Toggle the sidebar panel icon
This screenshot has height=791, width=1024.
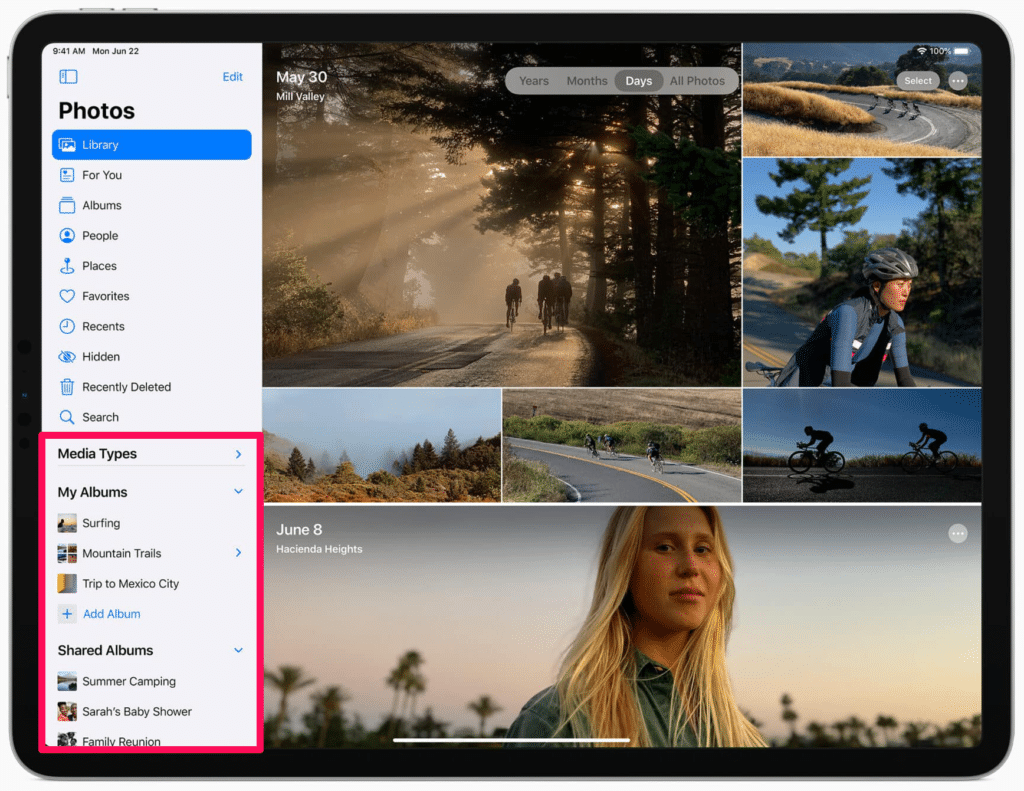(68, 77)
